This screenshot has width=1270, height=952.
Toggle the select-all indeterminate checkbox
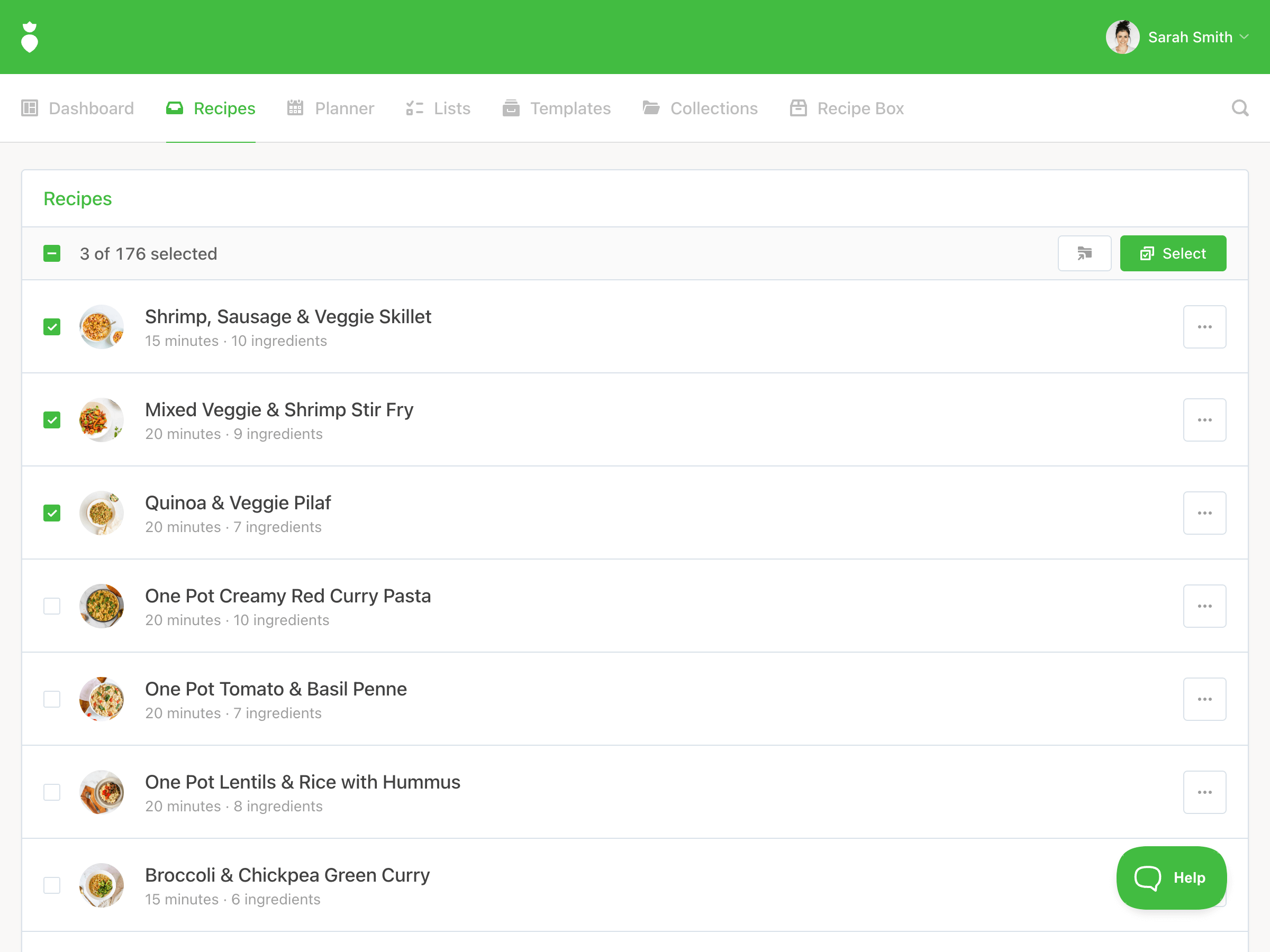[52, 254]
